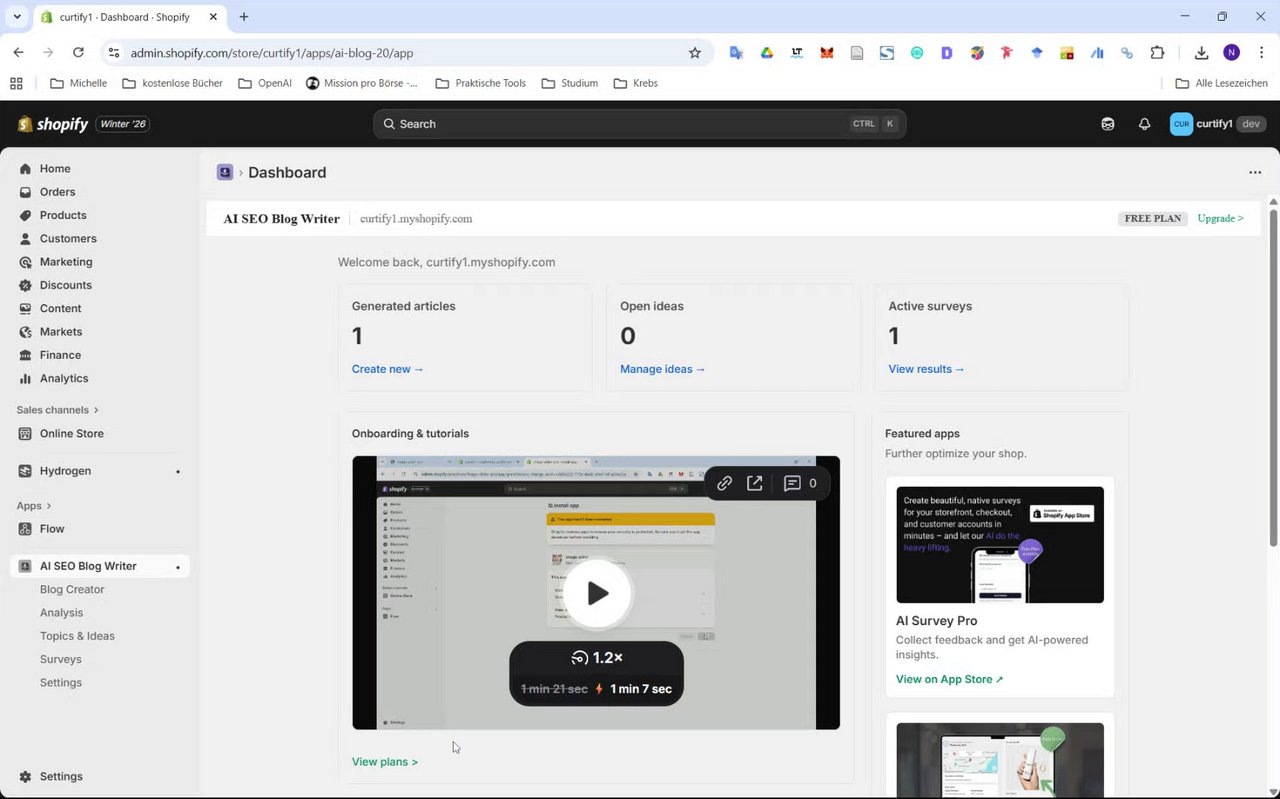This screenshot has width=1280, height=799.
Task: Open the curtify1 store account menu
Action: click(x=1216, y=124)
